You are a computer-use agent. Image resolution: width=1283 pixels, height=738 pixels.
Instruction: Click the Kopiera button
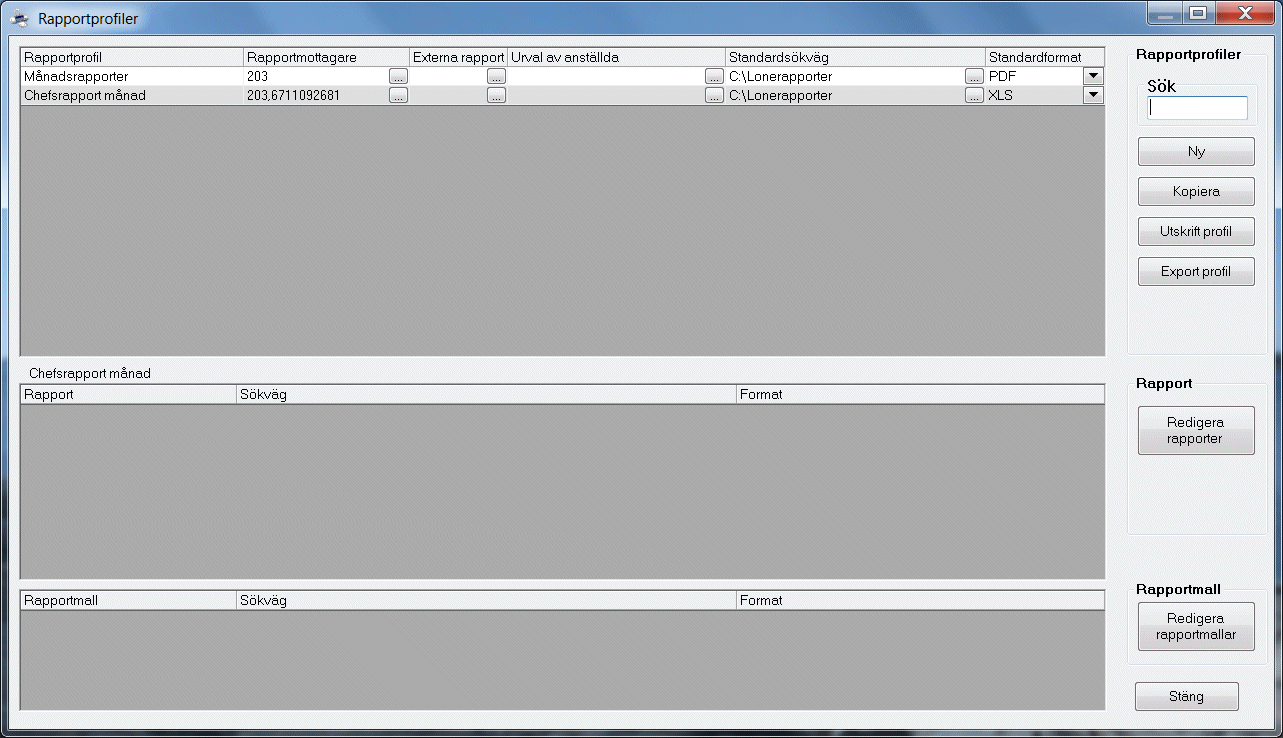point(1196,192)
